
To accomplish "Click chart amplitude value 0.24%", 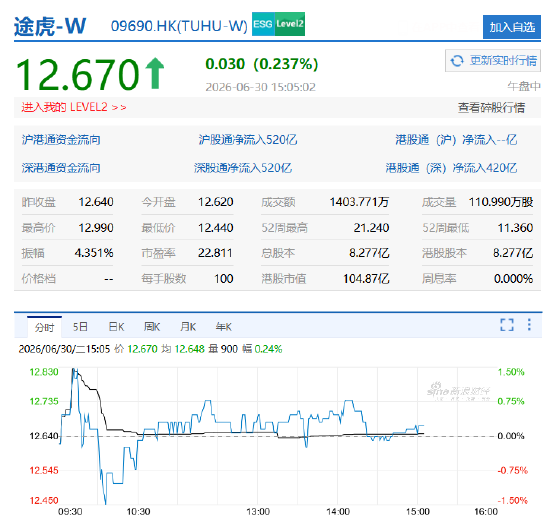I will point(268,349).
